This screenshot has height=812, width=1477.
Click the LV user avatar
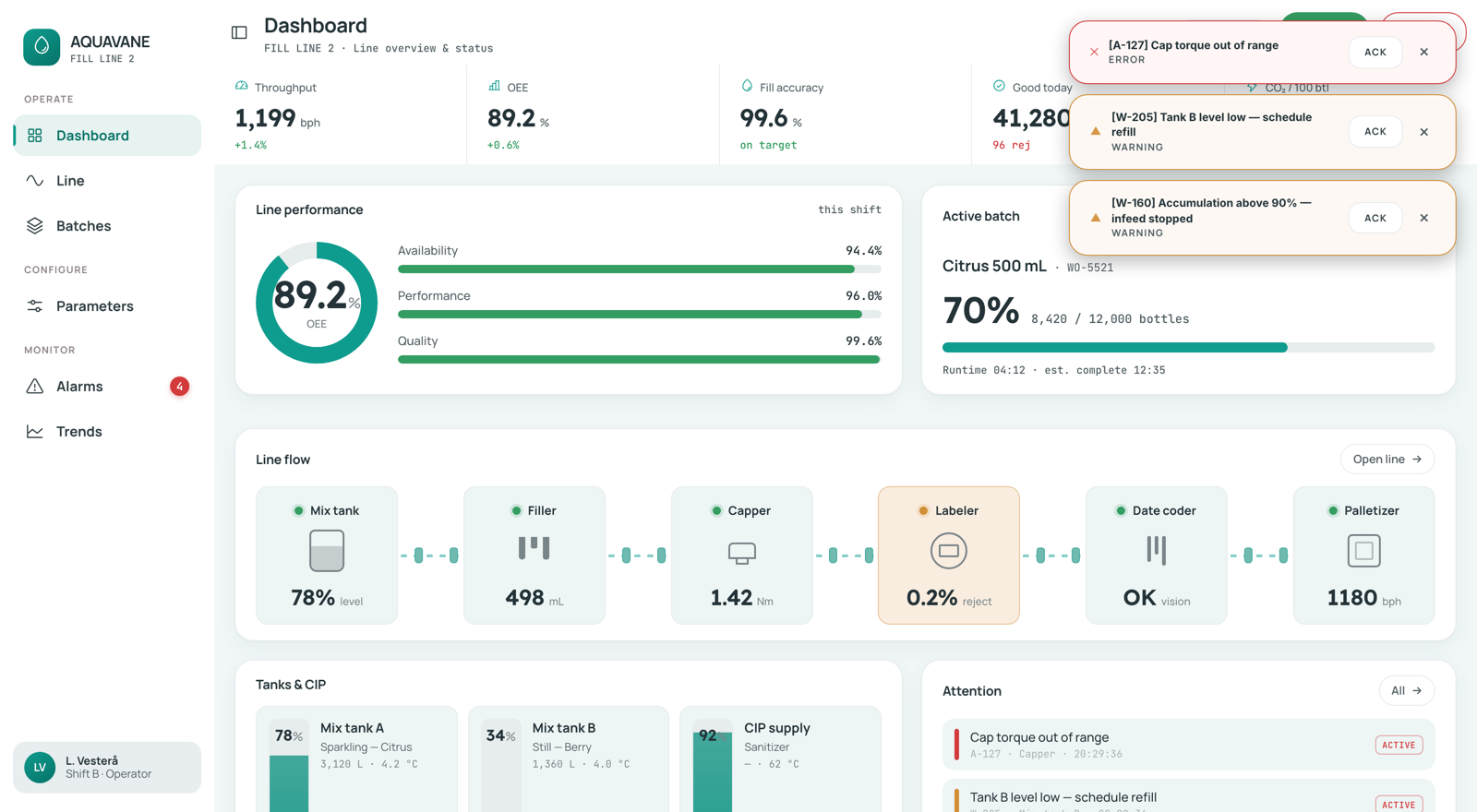[40, 768]
